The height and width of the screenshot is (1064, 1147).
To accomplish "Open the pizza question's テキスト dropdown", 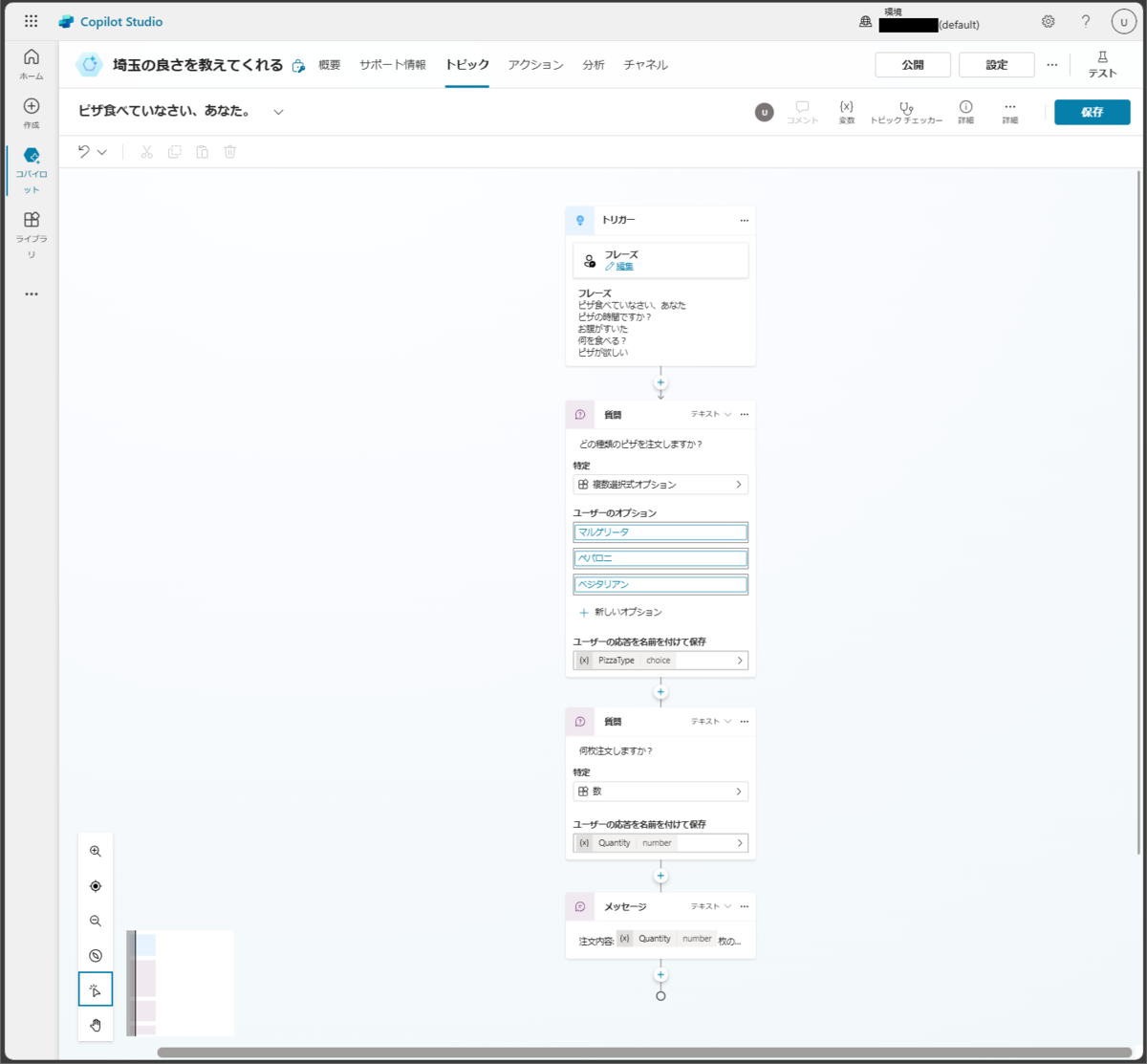I will pyautogui.click(x=711, y=414).
